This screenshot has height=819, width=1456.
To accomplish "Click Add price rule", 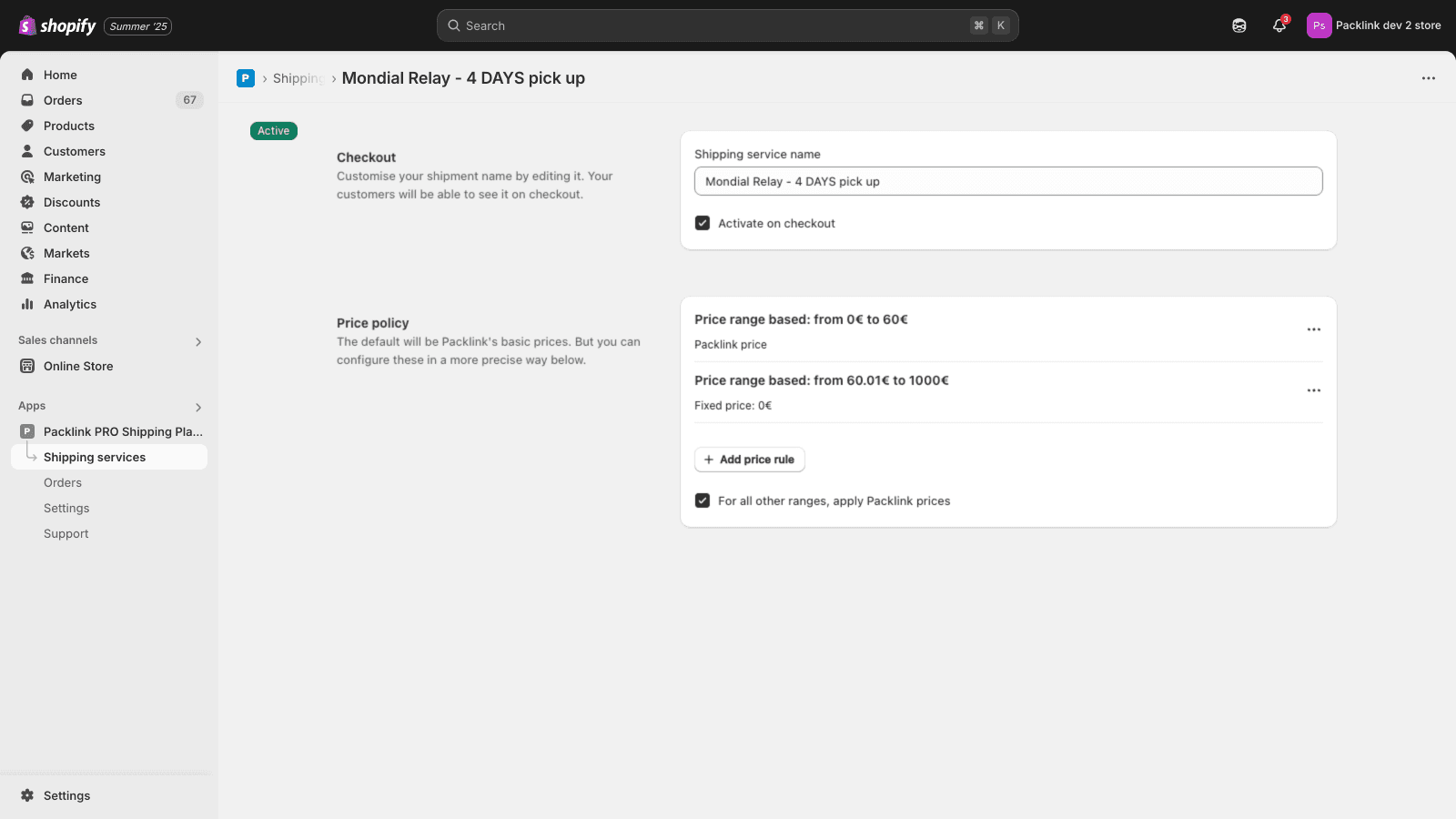I will pyautogui.click(x=749, y=460).
